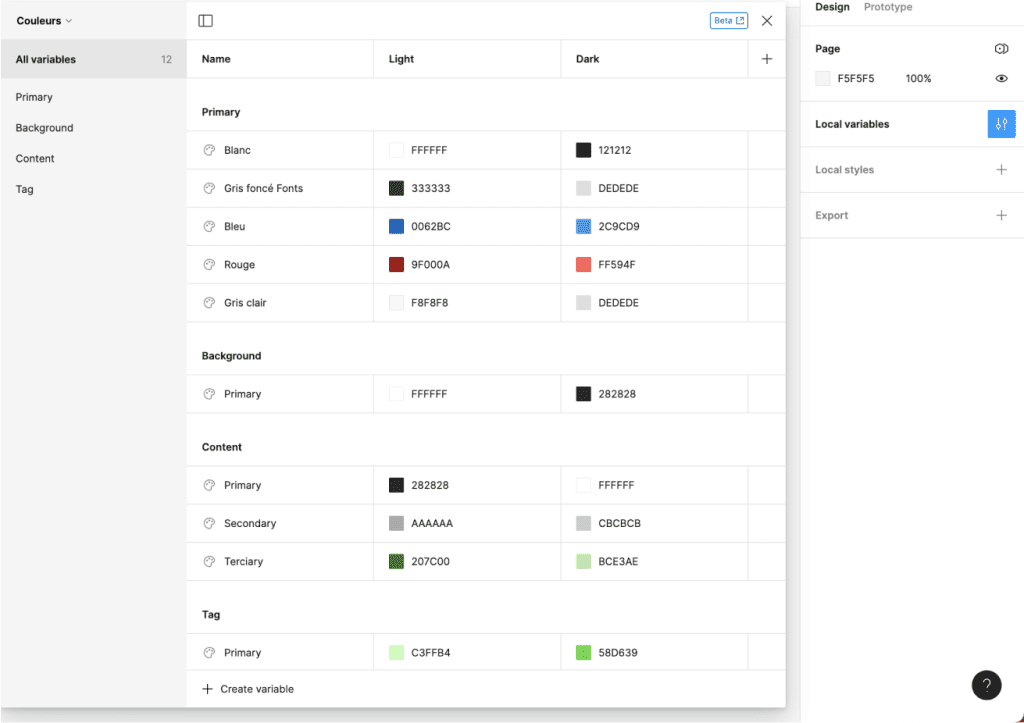Select the Secondary variable name

coord(250,523)
